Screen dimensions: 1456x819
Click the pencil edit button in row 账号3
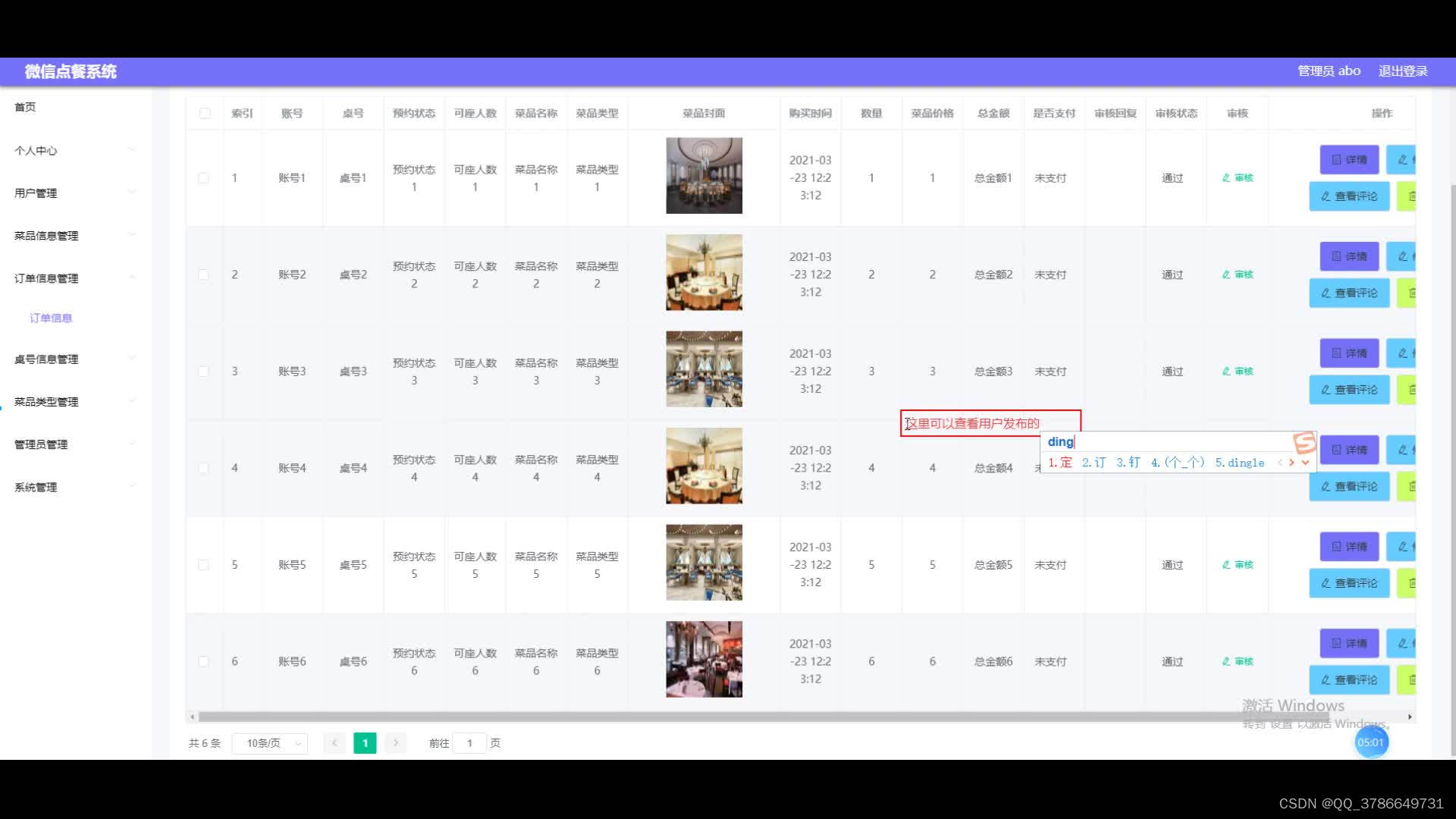tap(1402, 353)
